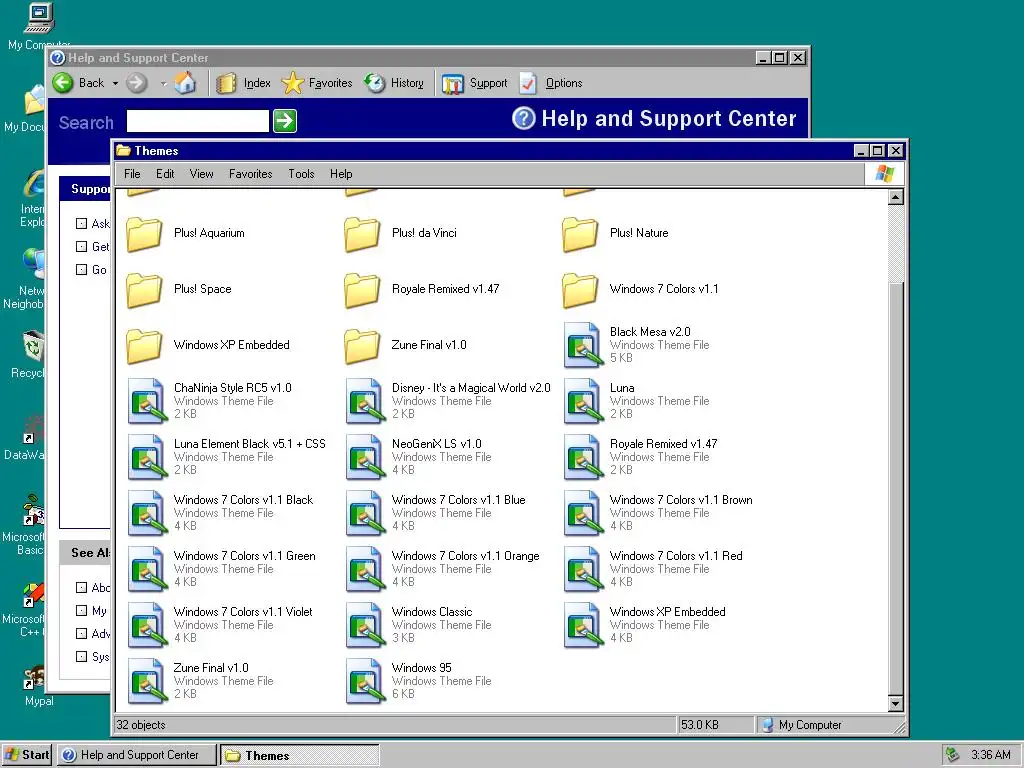This screenshot has width=1024, height=768.
Task: Select Windows 7 Colors v1.1 Brown theme
Action: [x=659, y=513]
